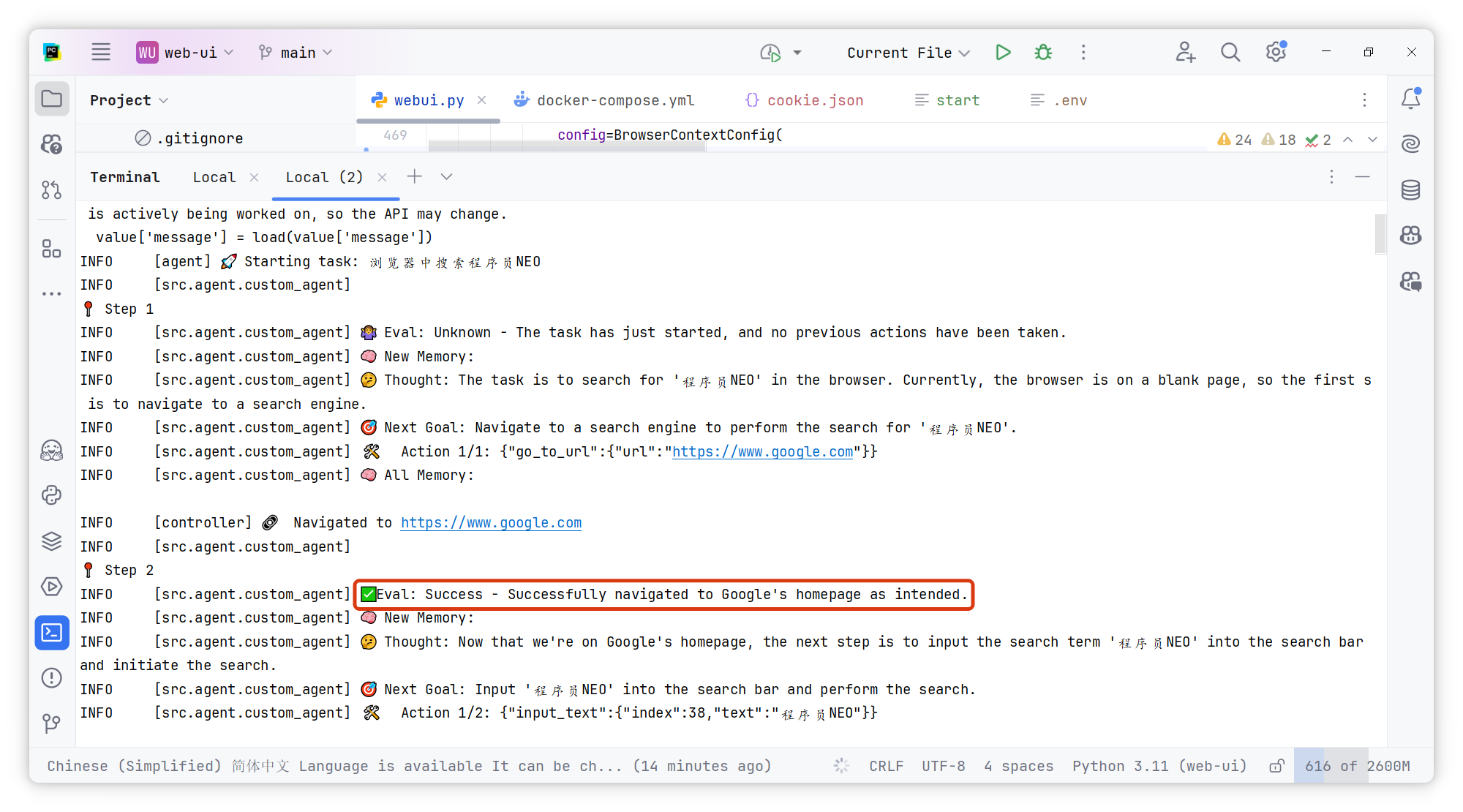Click the background tasks progress spinner
Image resolution: width=1463 pixels, height=812 pixels.
841,766
